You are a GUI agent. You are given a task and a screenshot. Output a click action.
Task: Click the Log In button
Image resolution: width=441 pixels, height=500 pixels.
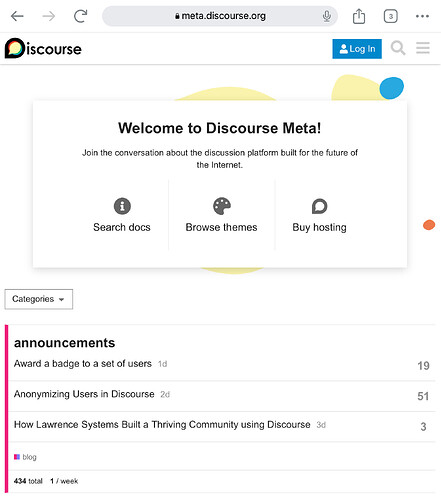tap(357, 49)
